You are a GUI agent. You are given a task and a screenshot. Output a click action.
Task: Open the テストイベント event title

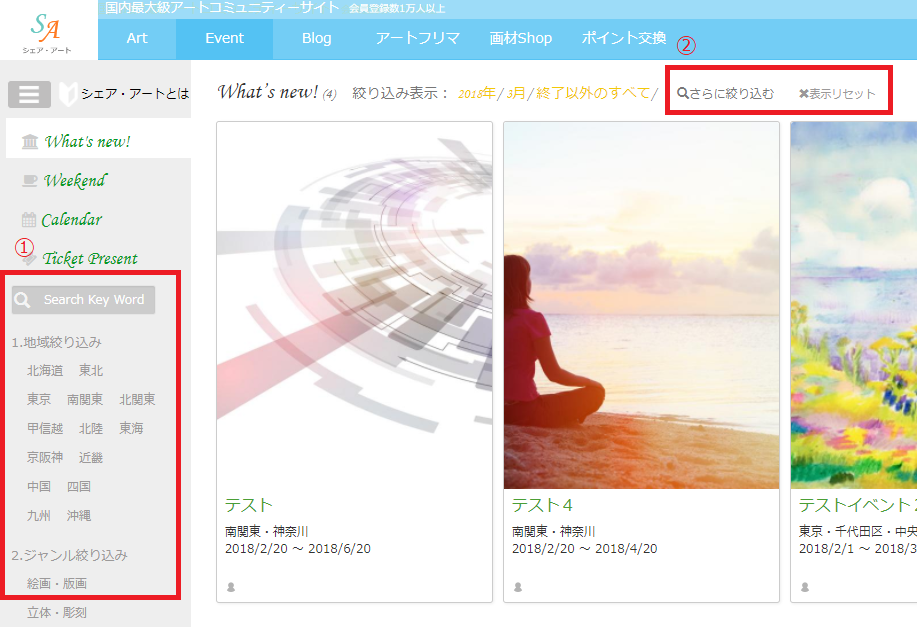858,505
